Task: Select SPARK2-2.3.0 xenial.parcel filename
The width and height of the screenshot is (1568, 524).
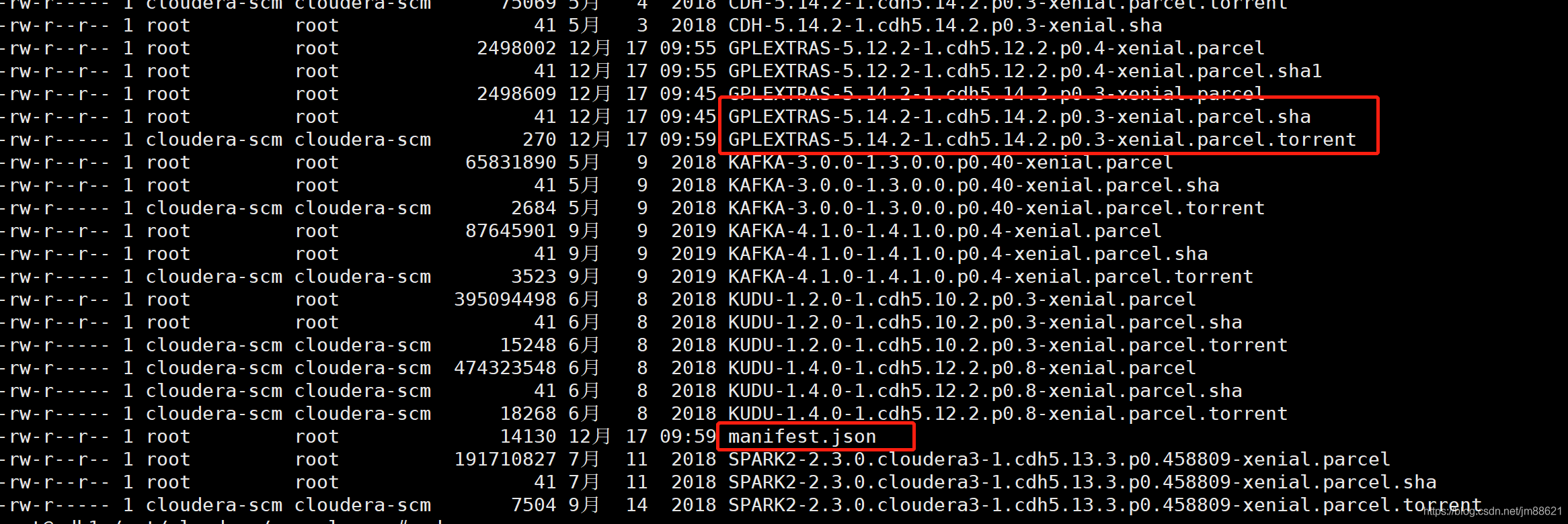Action: (1059, 460)
